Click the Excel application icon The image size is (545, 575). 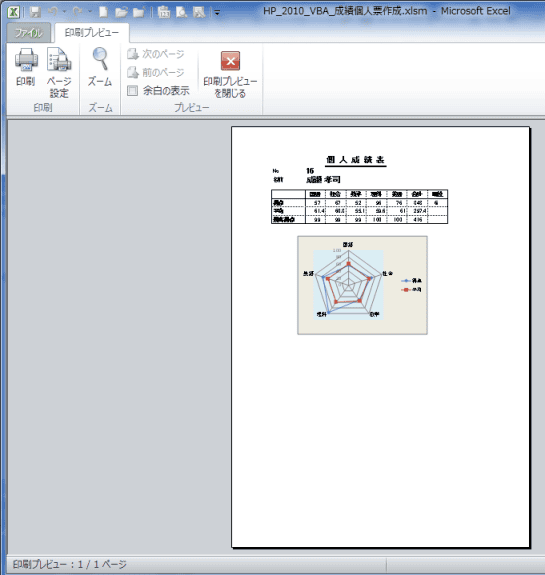point(14,12)
